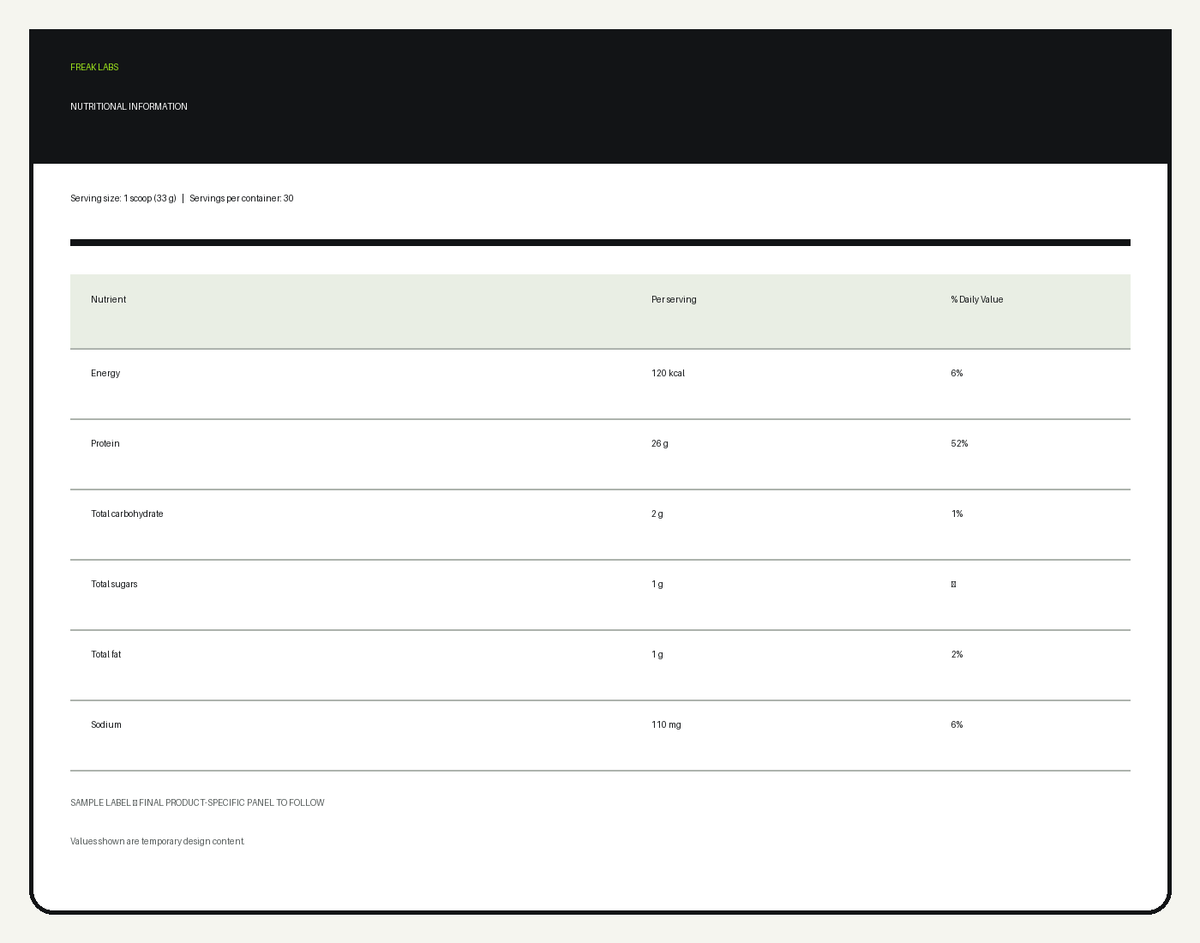Click the 52% daily value cell
The width and height of the screenshot is (1200, 943).
(960, 444)
